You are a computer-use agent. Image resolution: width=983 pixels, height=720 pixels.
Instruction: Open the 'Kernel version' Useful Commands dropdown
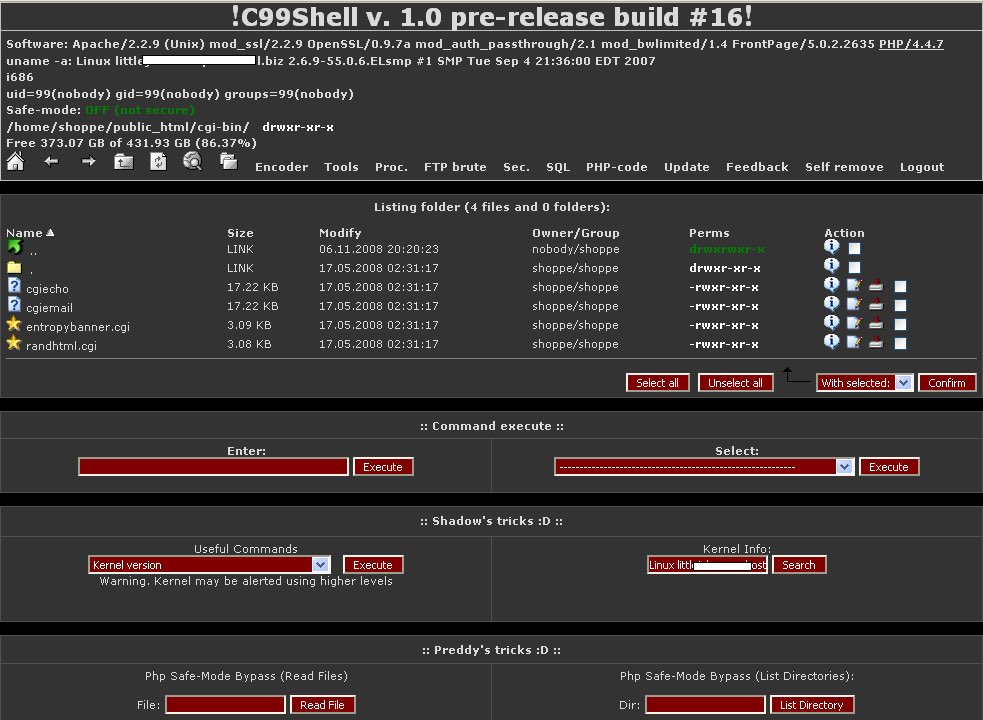pos(209,564)
